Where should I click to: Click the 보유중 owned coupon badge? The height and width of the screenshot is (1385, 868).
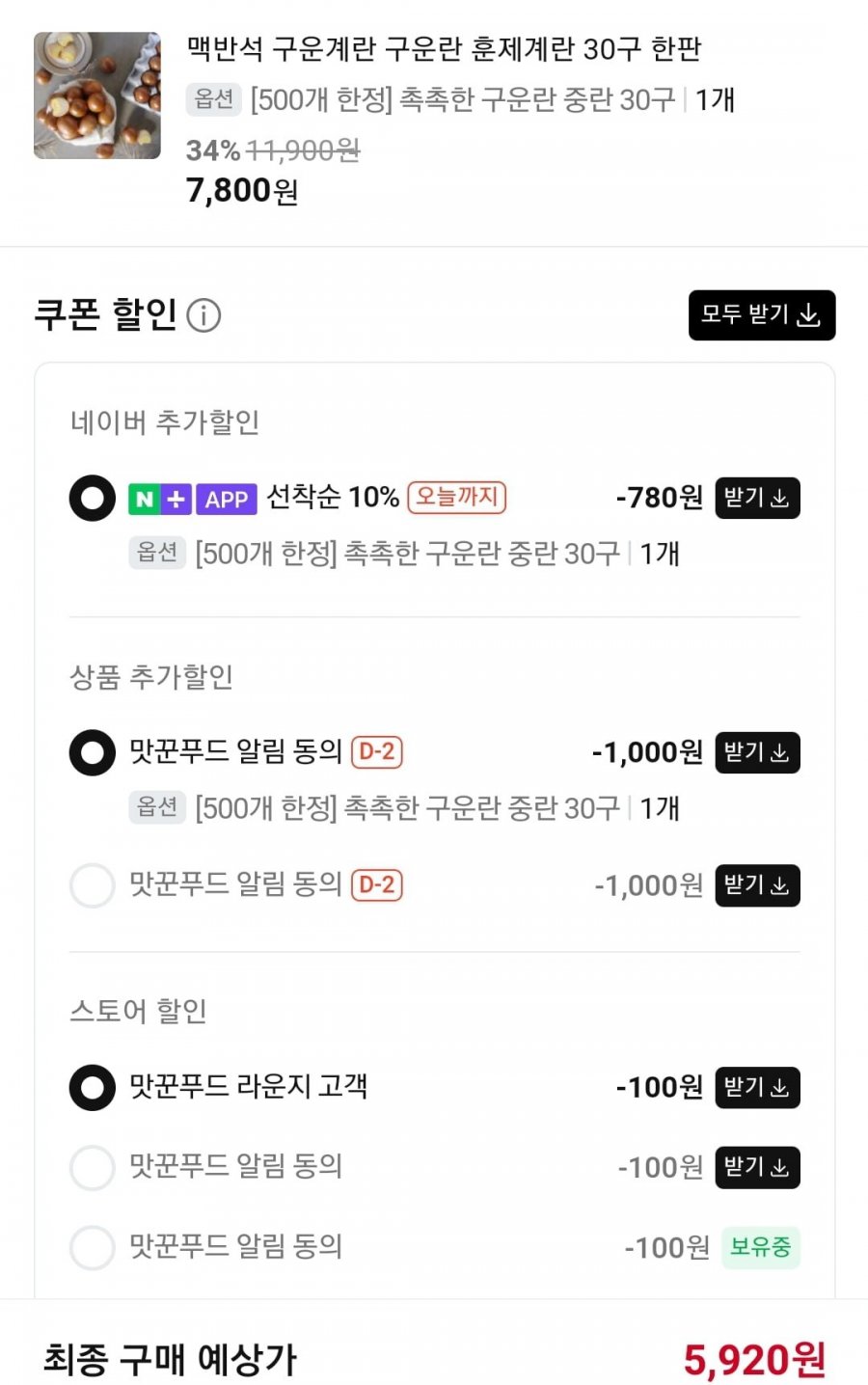(760, 1248)
